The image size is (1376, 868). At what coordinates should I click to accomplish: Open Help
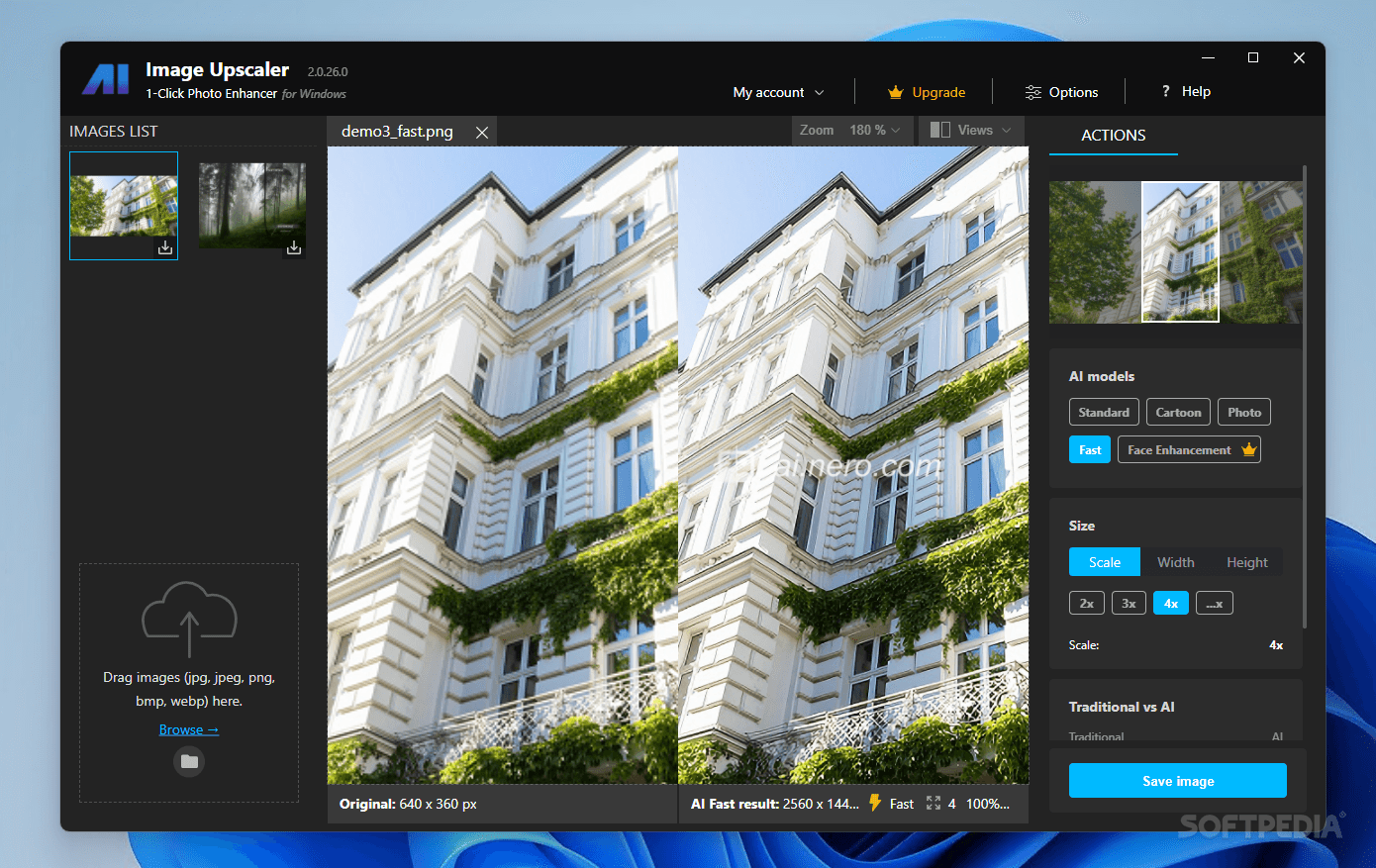click(1186, 91)
